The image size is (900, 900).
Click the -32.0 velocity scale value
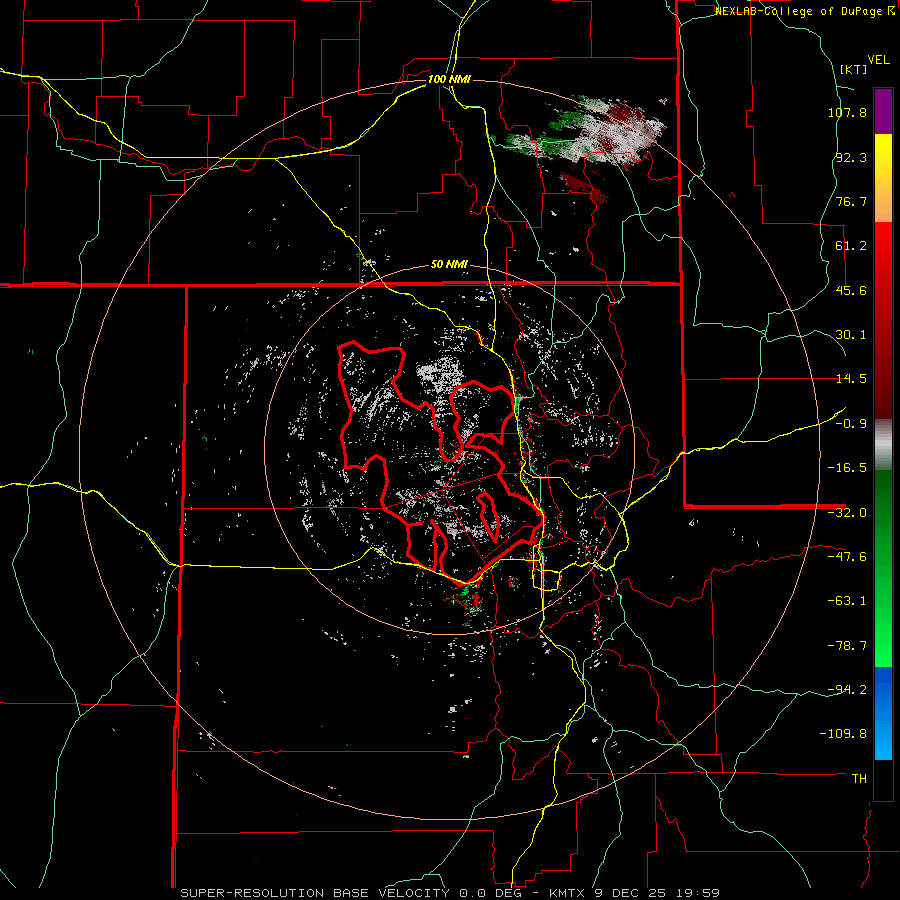point(847,513)
